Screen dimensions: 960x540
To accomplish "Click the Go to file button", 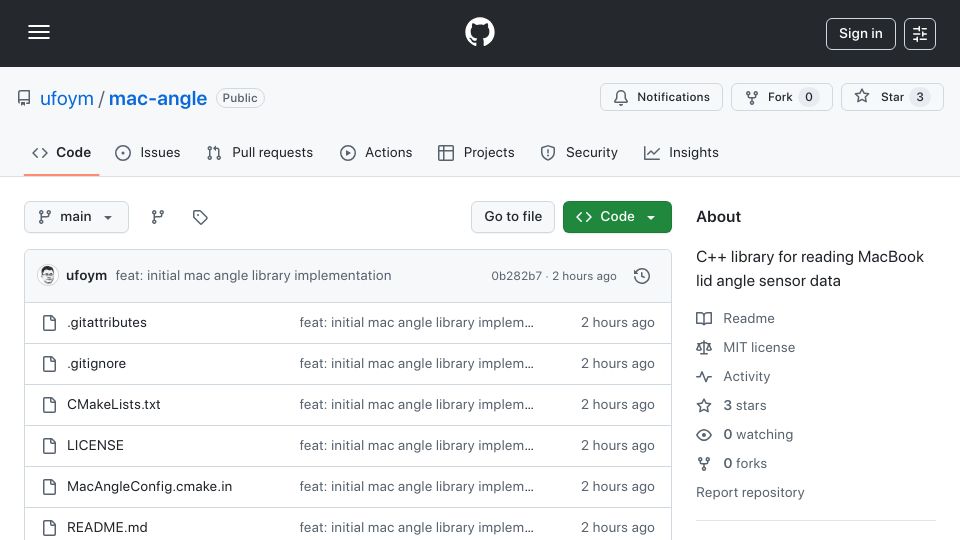I will click(513, 217).
